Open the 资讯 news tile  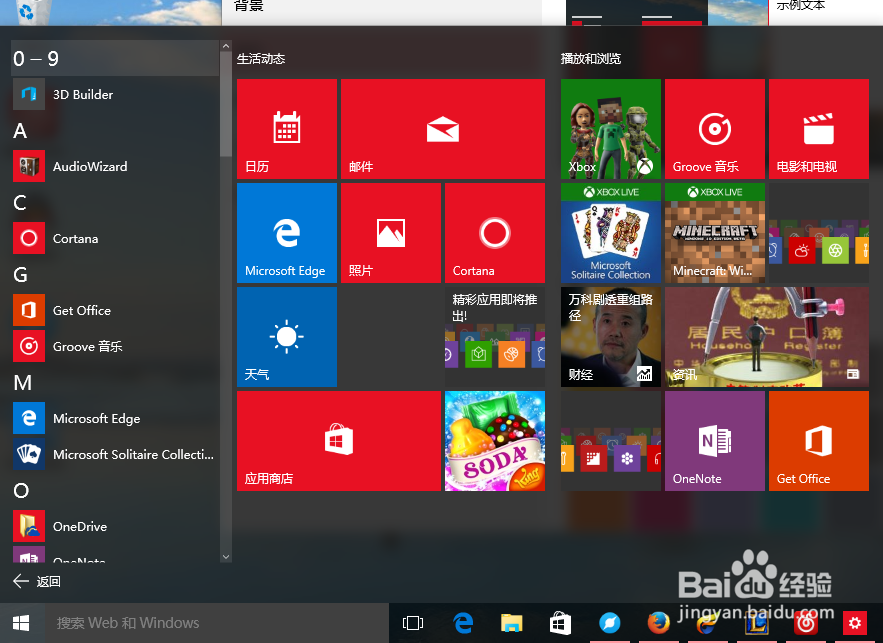tap(767, 337)
